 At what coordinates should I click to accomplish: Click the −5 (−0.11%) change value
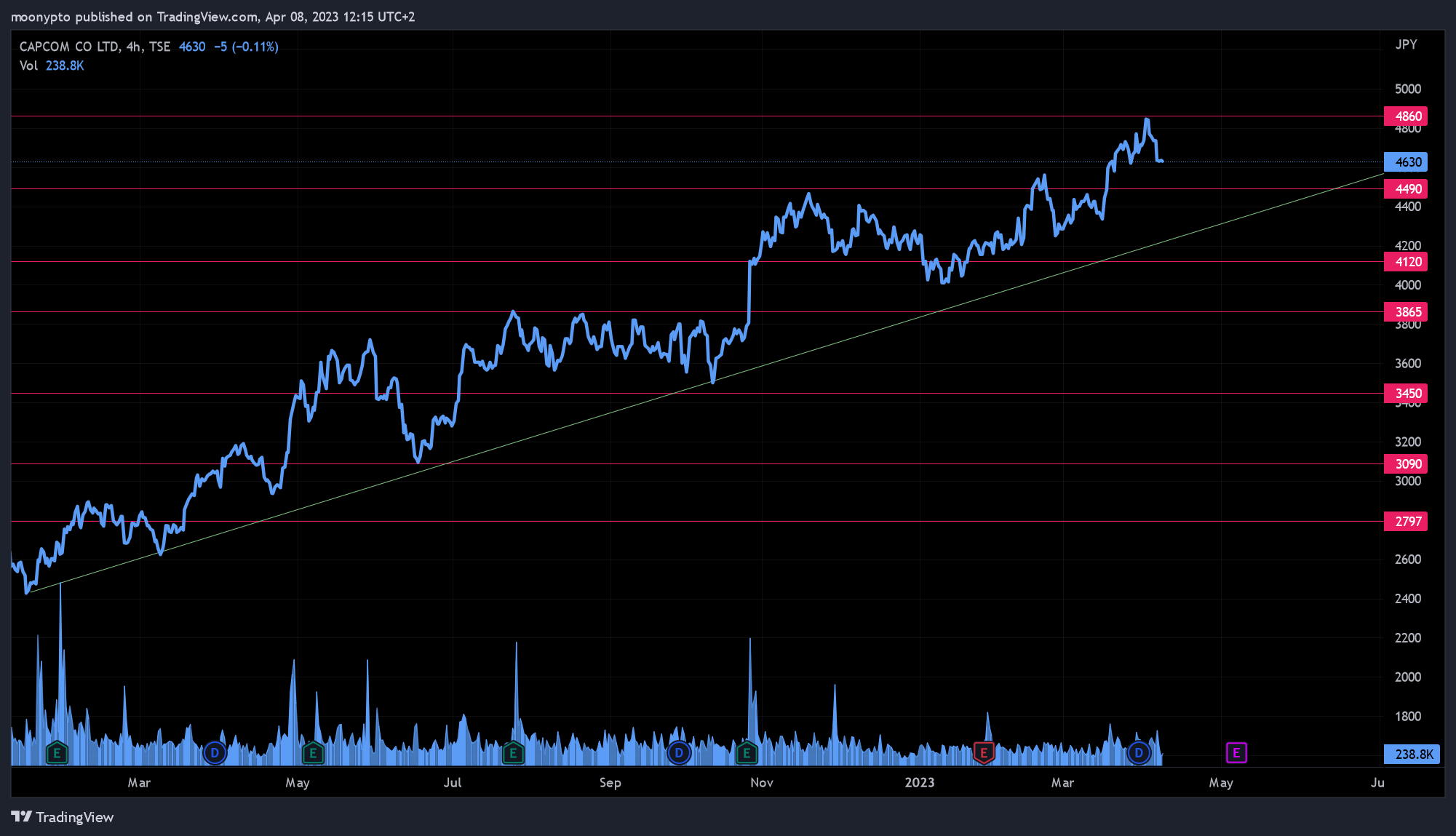[x=246, y=47]
